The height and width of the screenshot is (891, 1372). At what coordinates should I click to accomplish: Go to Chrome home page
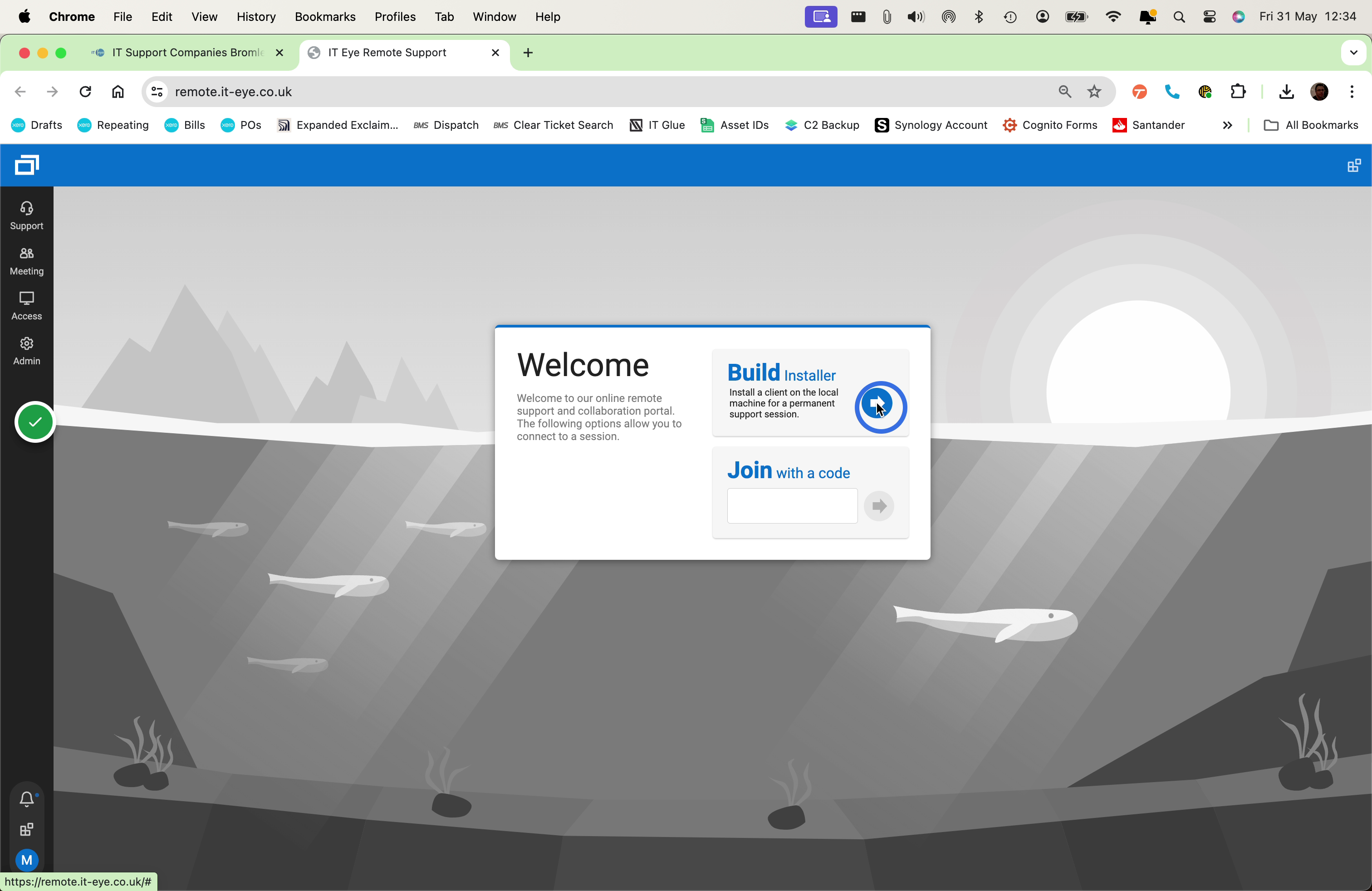pyautogui.click(x=118, y=92)
